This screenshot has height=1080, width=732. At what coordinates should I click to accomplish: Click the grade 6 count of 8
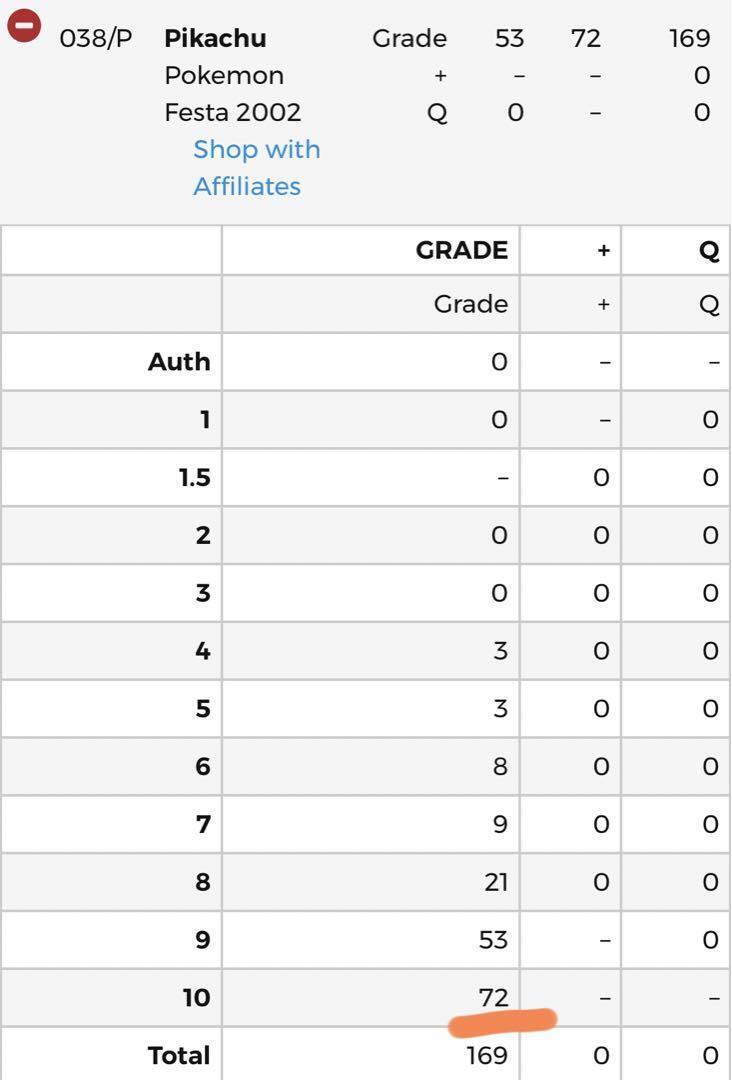pyautogui.click(x=500, y=766)
